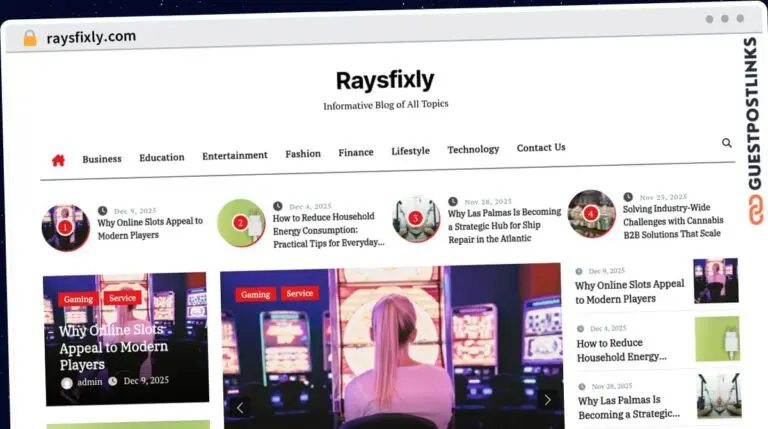
Task: Advance slider with right arrow
Action: pyautogui.click(x=548, y=400)
